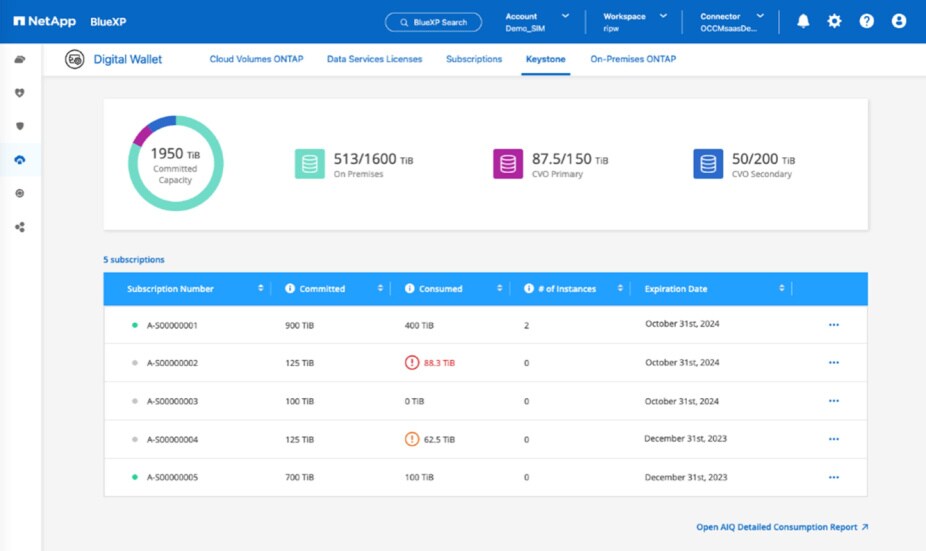Viewport: 926px width, 551px height.
Task: Click the help question mark icon
Action: [x=866, y=21]
